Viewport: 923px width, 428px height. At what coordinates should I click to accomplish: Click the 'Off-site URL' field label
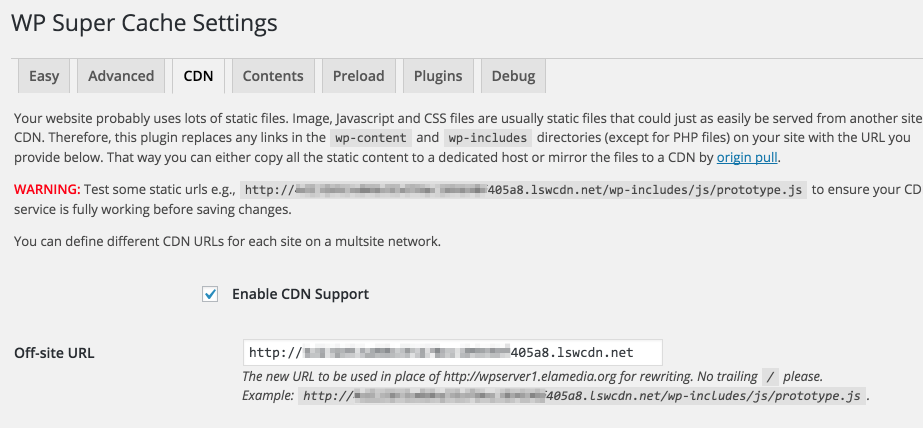tap(54, 352)
